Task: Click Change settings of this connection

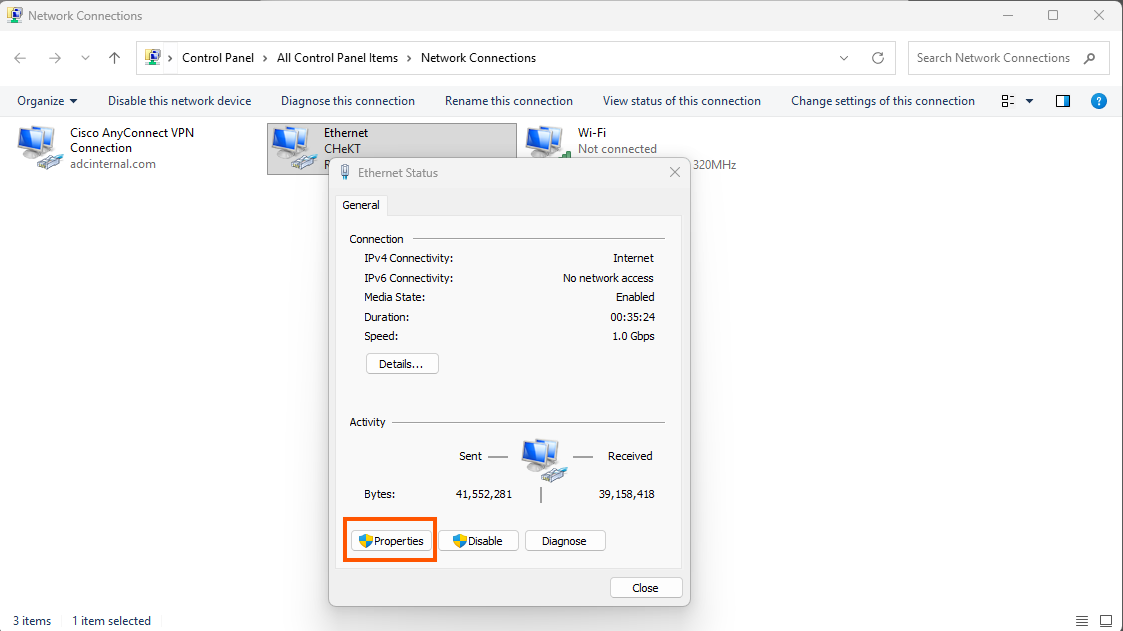Action: (x=882, y=101)
